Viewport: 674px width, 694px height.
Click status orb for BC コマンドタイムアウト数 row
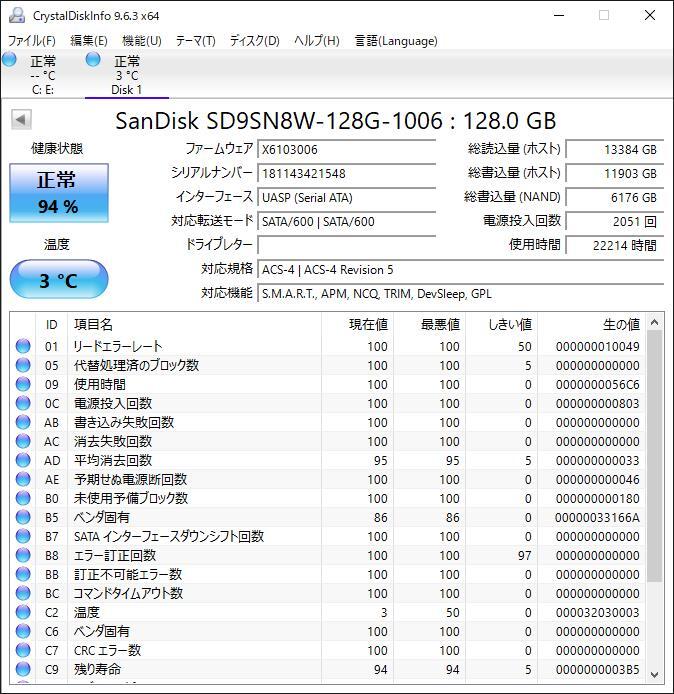tap(23, 593)
